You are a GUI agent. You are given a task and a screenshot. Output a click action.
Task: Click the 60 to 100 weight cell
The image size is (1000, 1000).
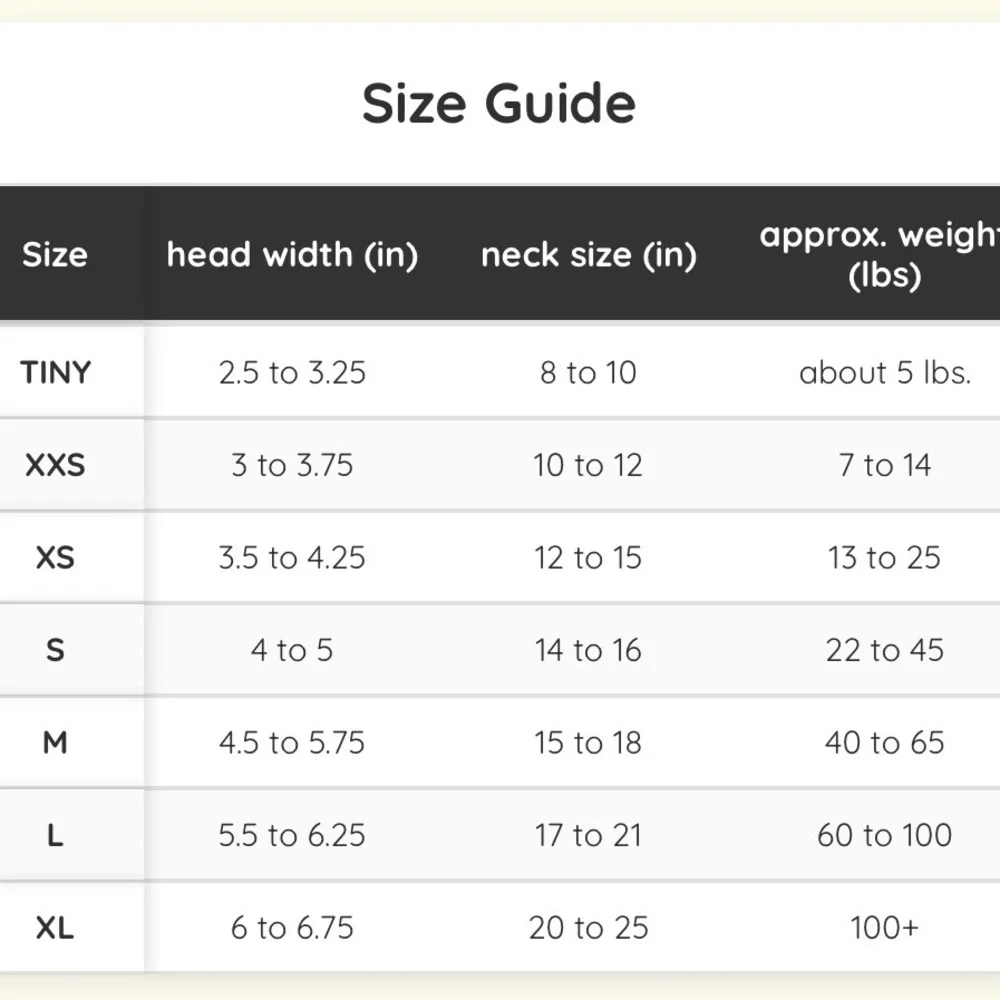885,835
